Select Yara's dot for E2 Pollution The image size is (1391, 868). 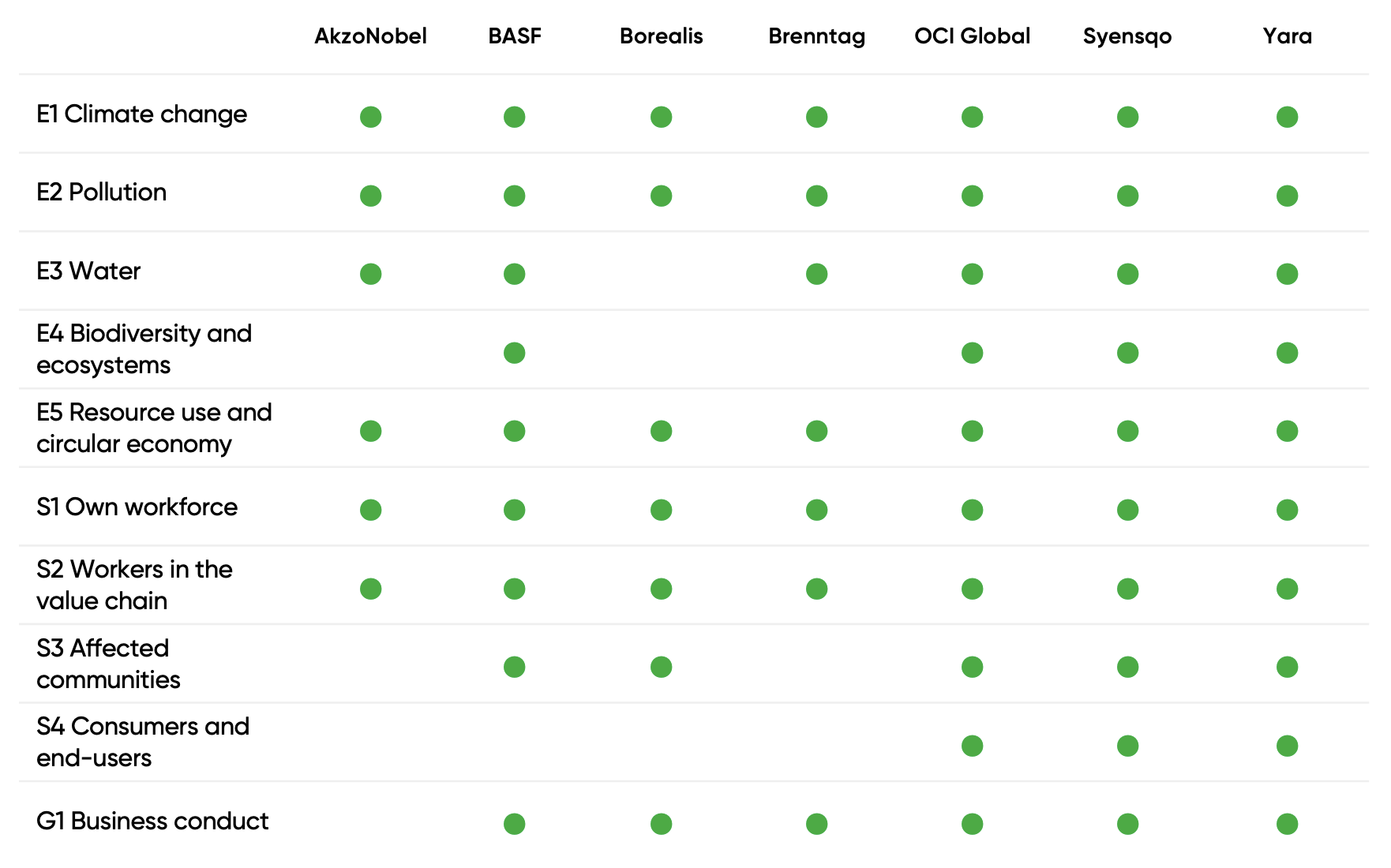(1287, 196)
